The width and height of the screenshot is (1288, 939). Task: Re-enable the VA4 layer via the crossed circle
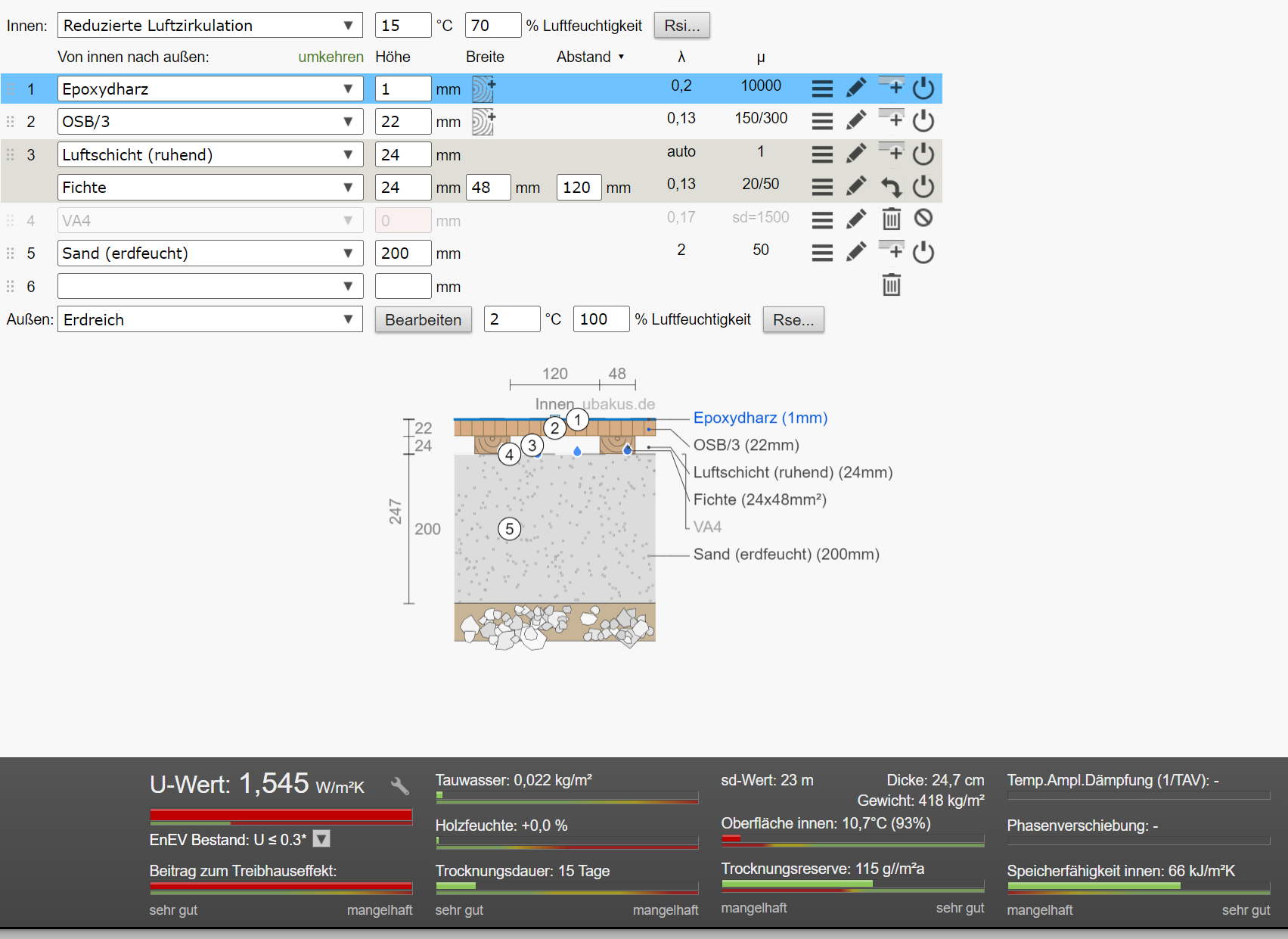coord(923,219)
